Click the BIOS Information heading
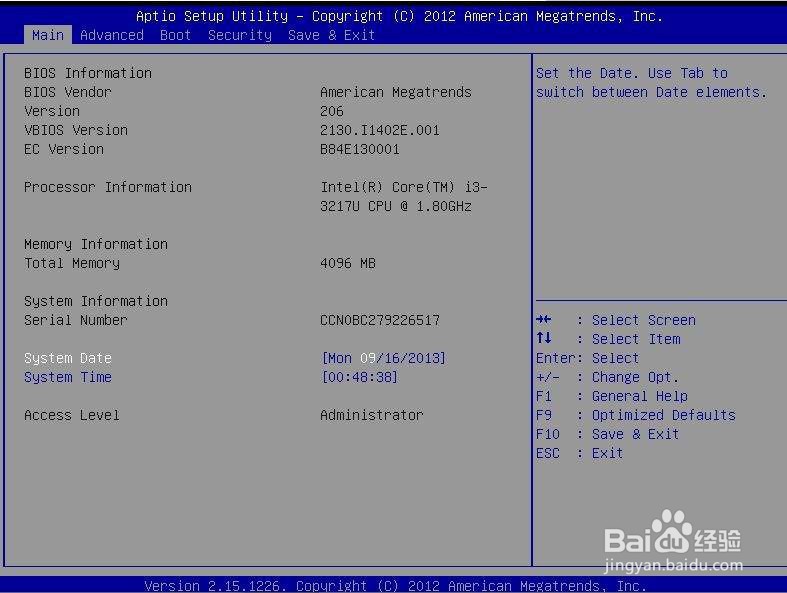The image size is (787, 593). tap(87, 73)
